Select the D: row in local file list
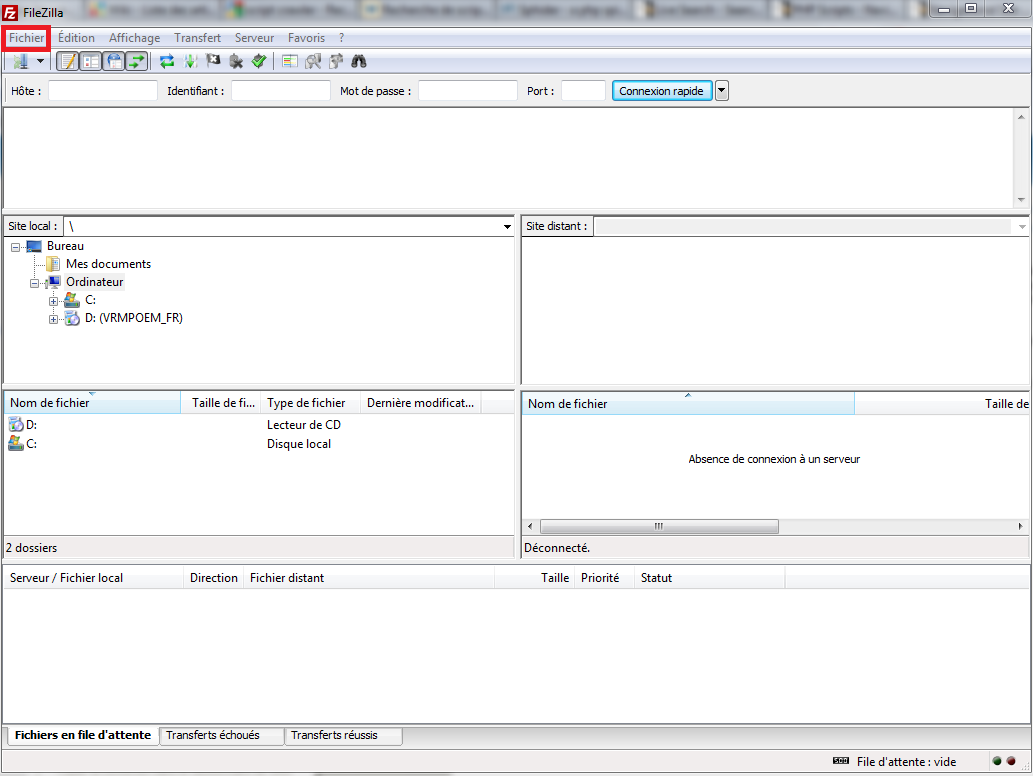The height and width of the screenshot is (776, 1033). tap(258, 425)
